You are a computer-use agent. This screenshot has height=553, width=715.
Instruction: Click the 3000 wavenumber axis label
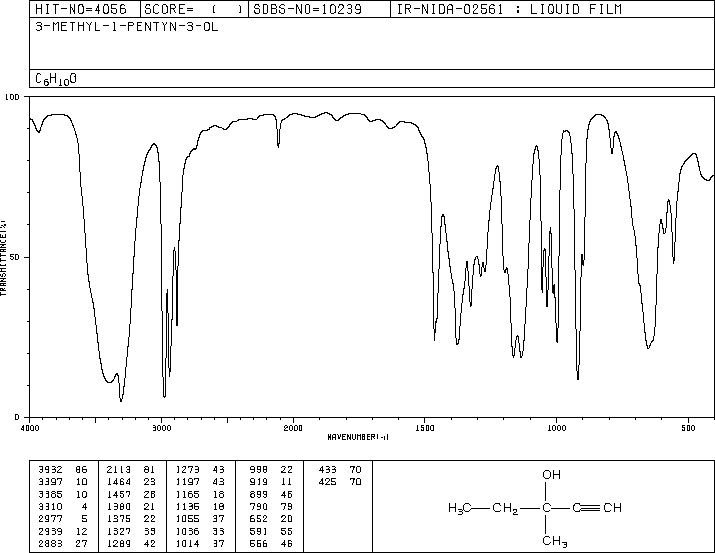coord(162,428)
